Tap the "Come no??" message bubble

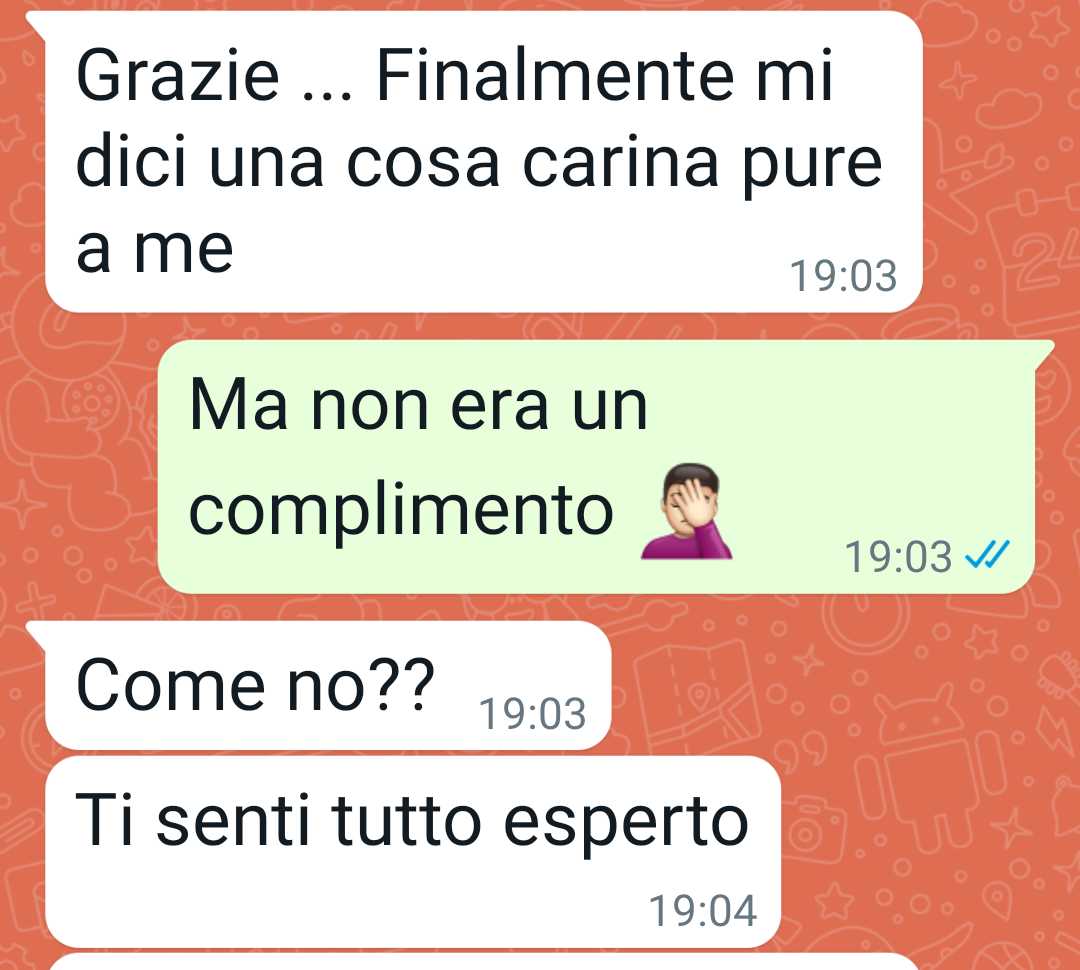click(x=328, y=685)
